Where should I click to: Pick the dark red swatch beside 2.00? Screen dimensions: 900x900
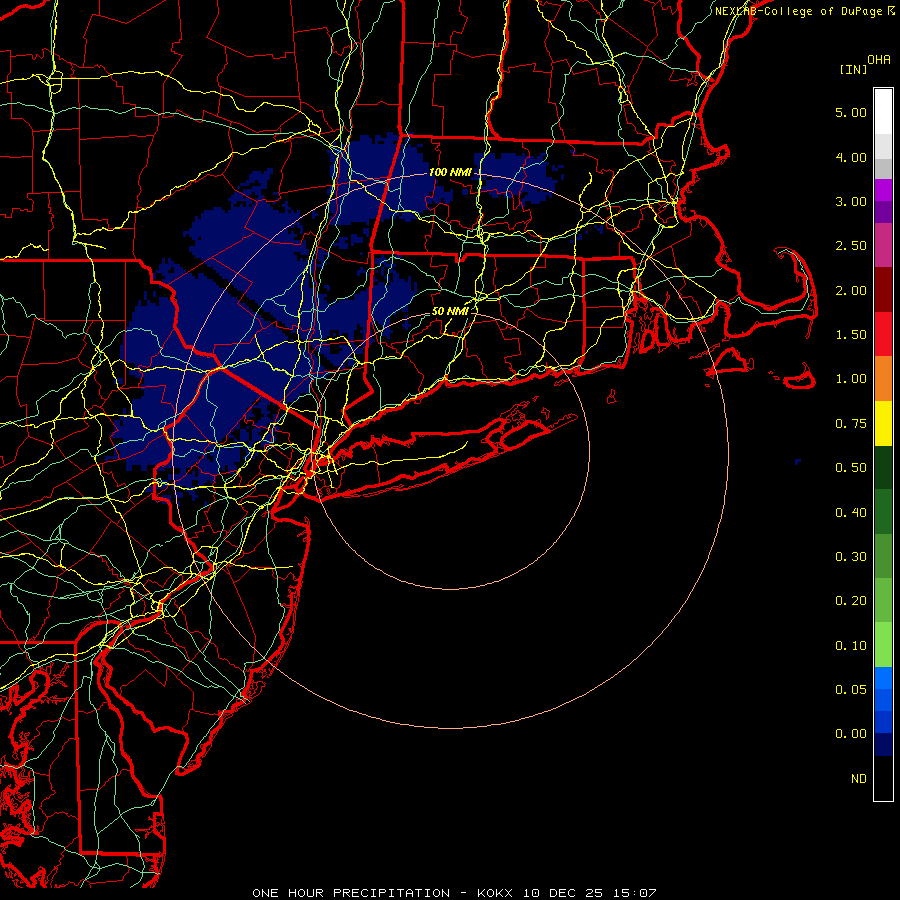click(x=883, y=290)
